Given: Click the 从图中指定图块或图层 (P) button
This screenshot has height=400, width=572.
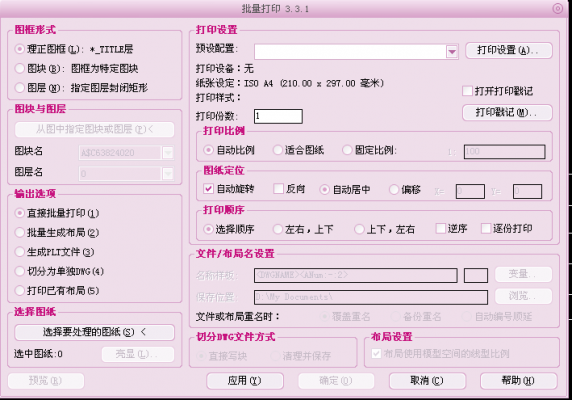Looking at the screenshot, I should click(x=94, y=129).
